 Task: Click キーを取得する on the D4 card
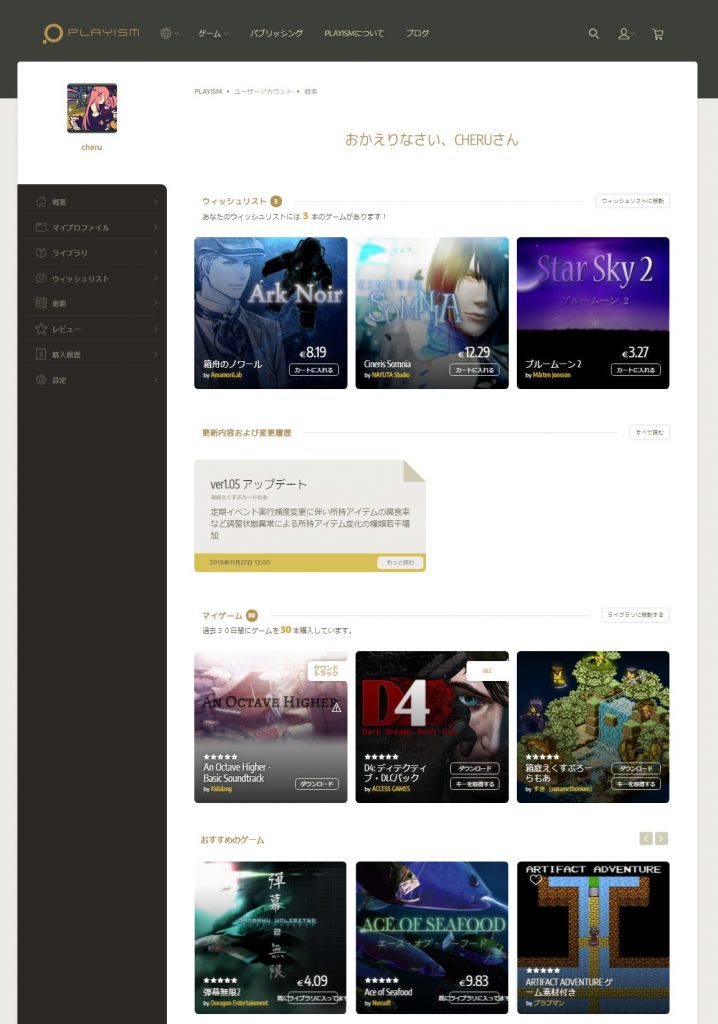(x=475, y=784)
